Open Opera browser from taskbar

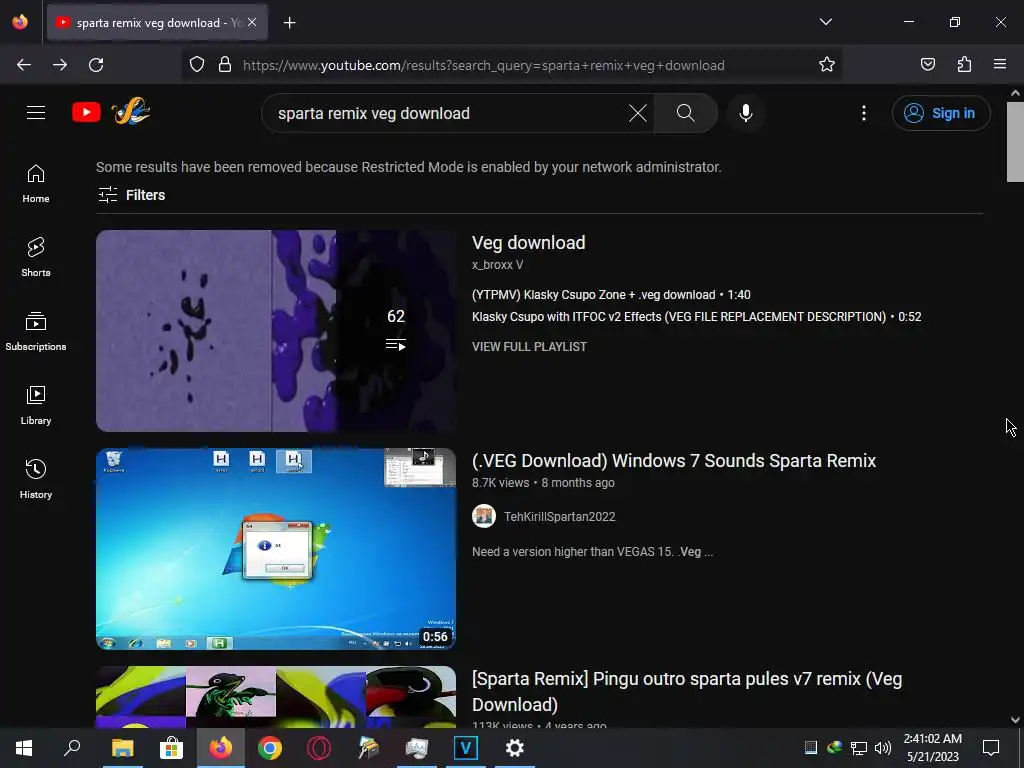[319, 748]
